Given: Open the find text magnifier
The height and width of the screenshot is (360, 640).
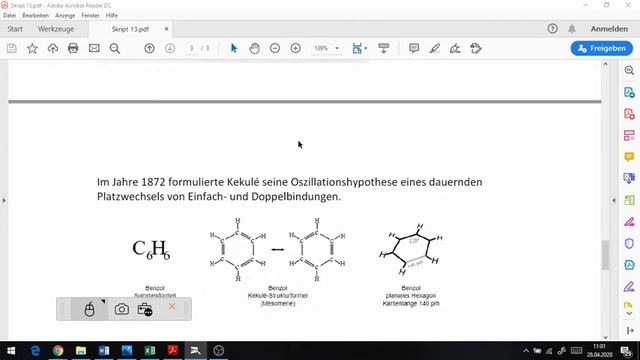Looking at the screenshot, I should (x=115, y=49).
